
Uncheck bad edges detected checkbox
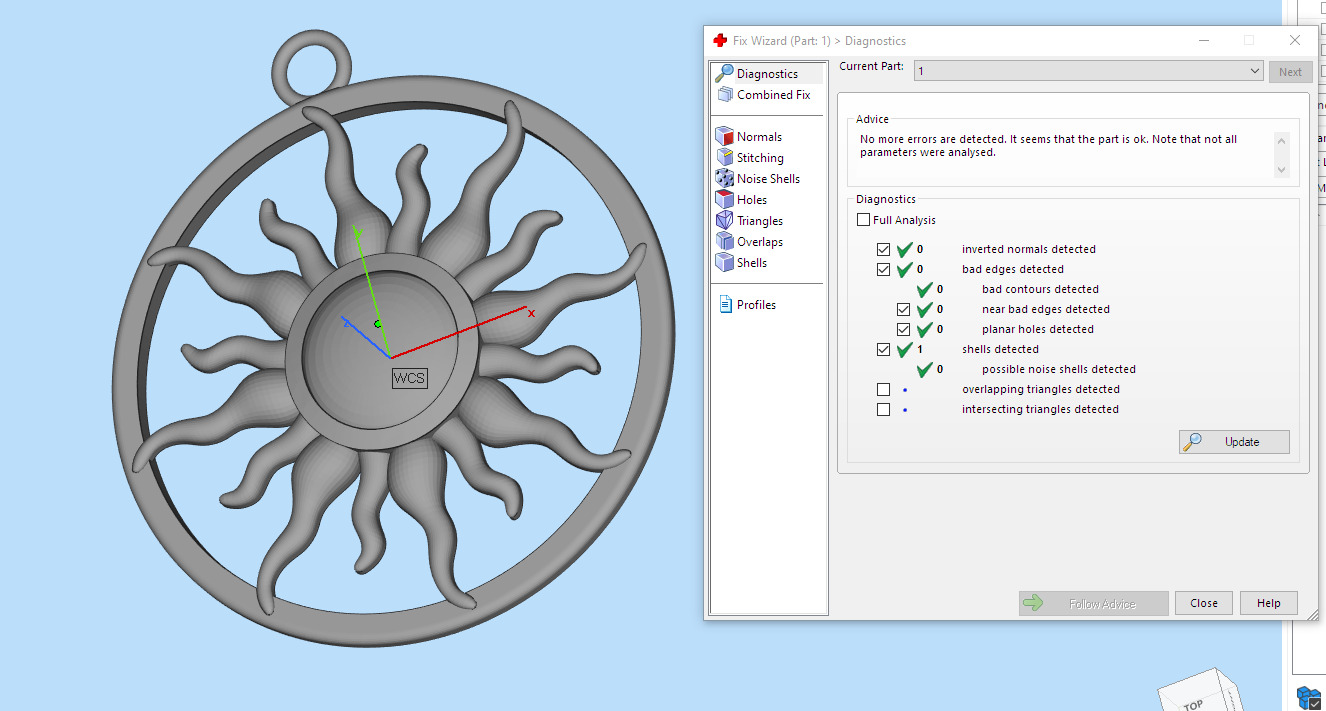883,269
